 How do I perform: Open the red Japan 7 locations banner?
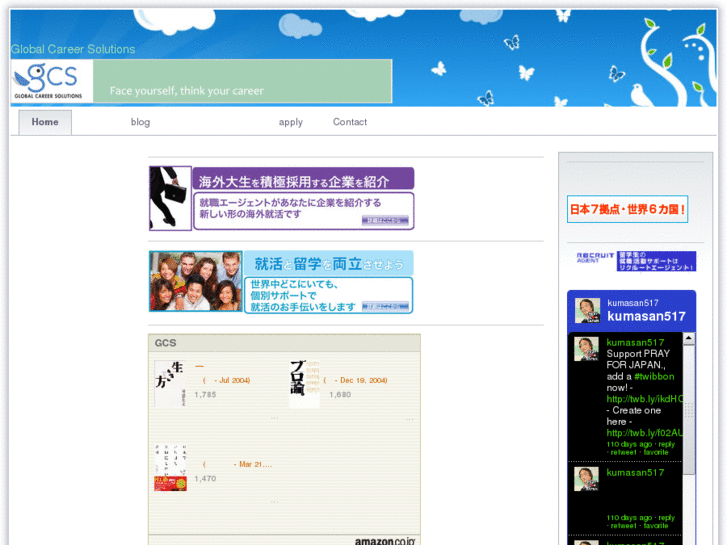627,209
